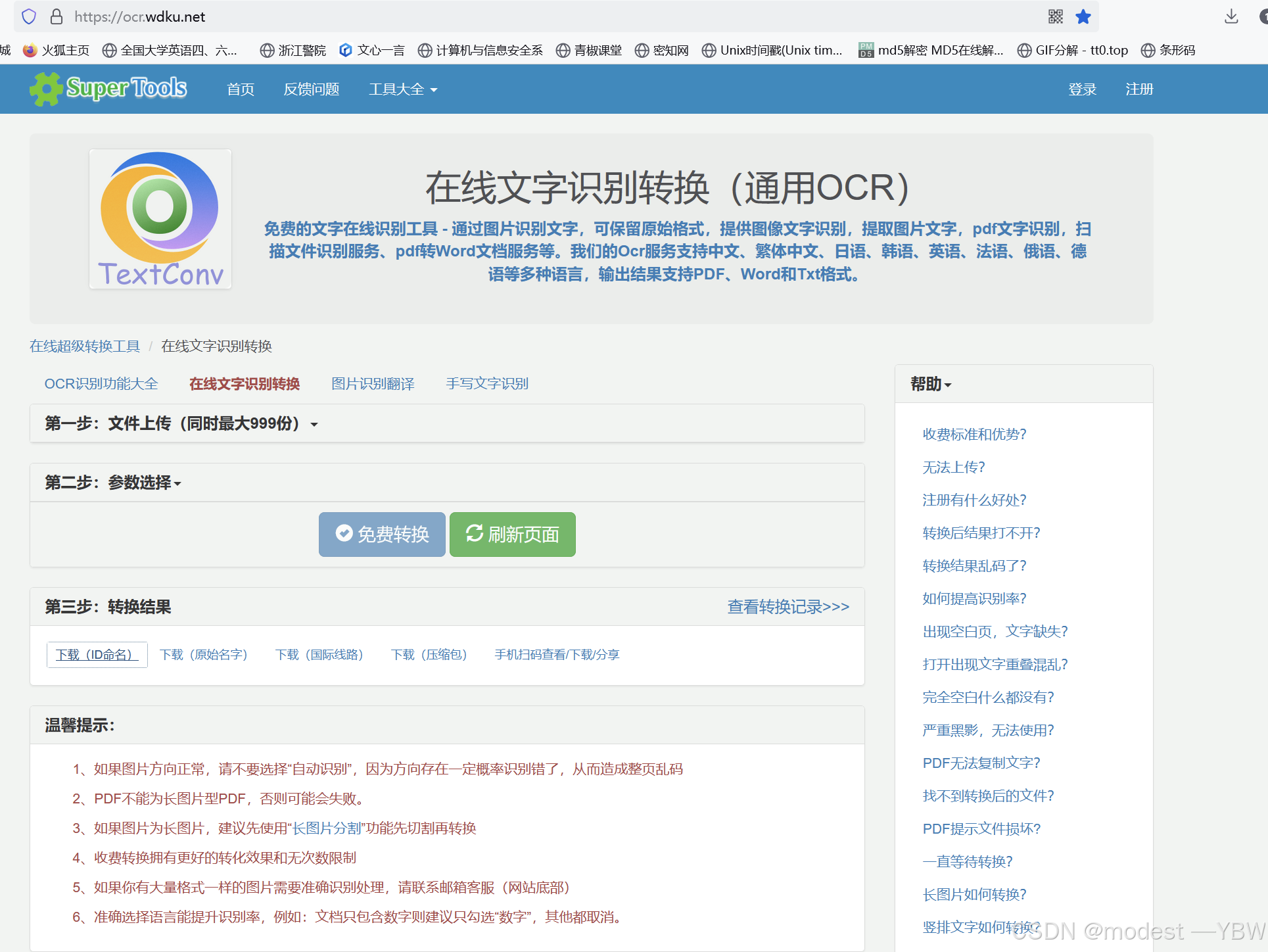The height and width of the screenshot is (952, 1268).
Task: Open help link 无法上传?
Action: click(954, 467)
